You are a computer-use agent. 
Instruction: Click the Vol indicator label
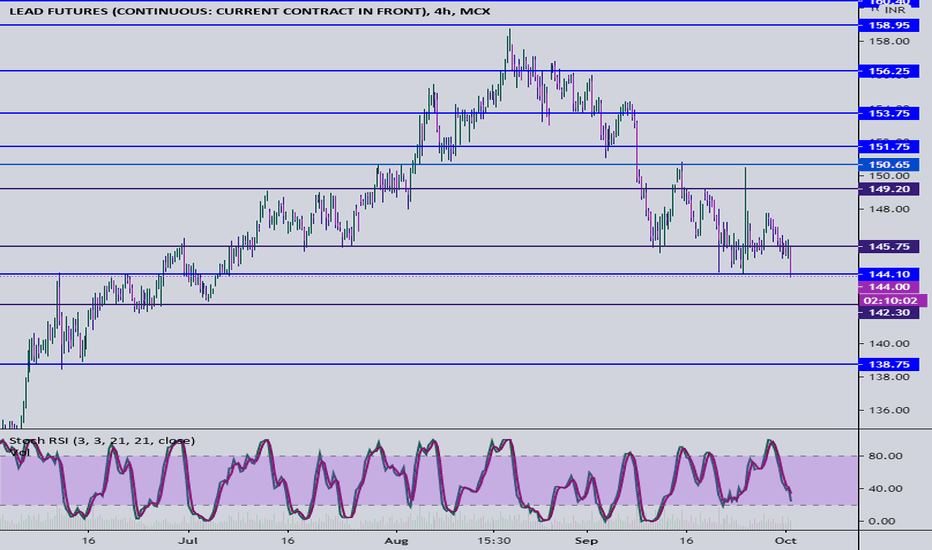pos(20,452)
